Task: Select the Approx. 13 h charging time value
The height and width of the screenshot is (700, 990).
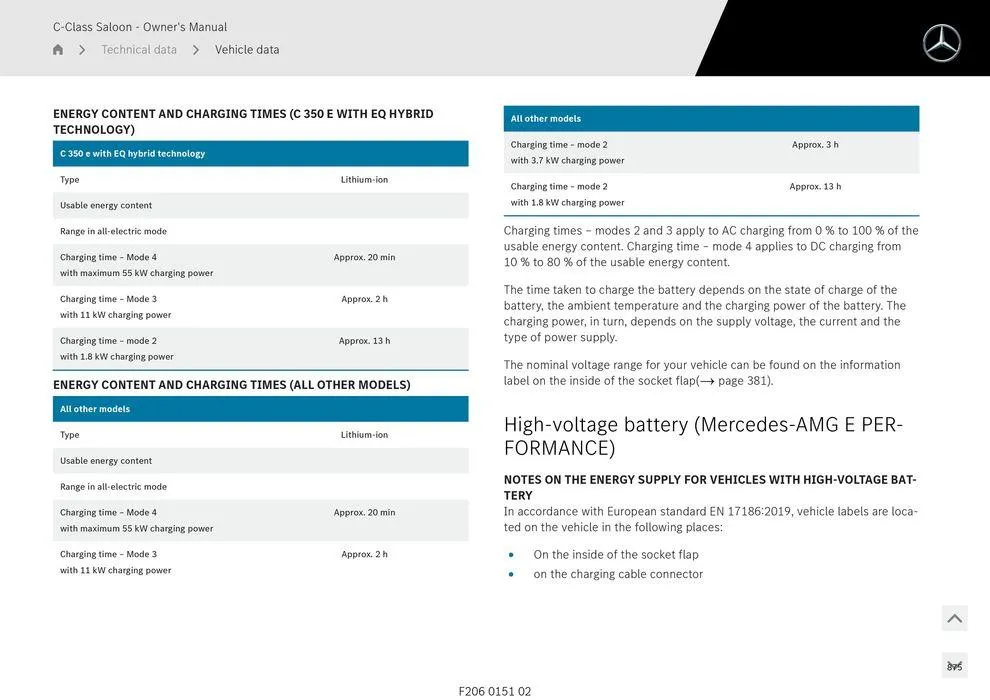Action: 363,339
